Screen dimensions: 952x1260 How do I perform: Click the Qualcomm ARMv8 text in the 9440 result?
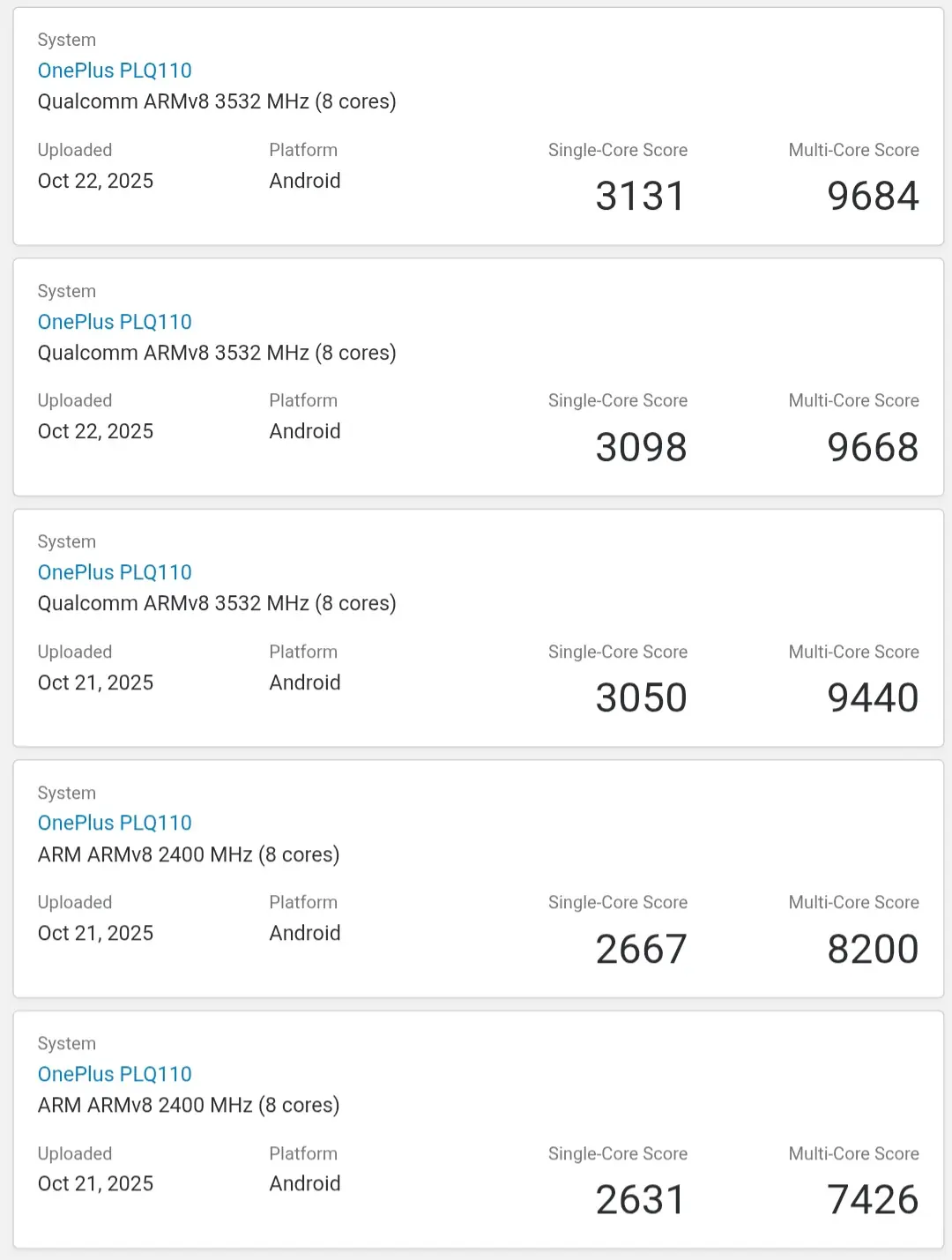[217, 603]
